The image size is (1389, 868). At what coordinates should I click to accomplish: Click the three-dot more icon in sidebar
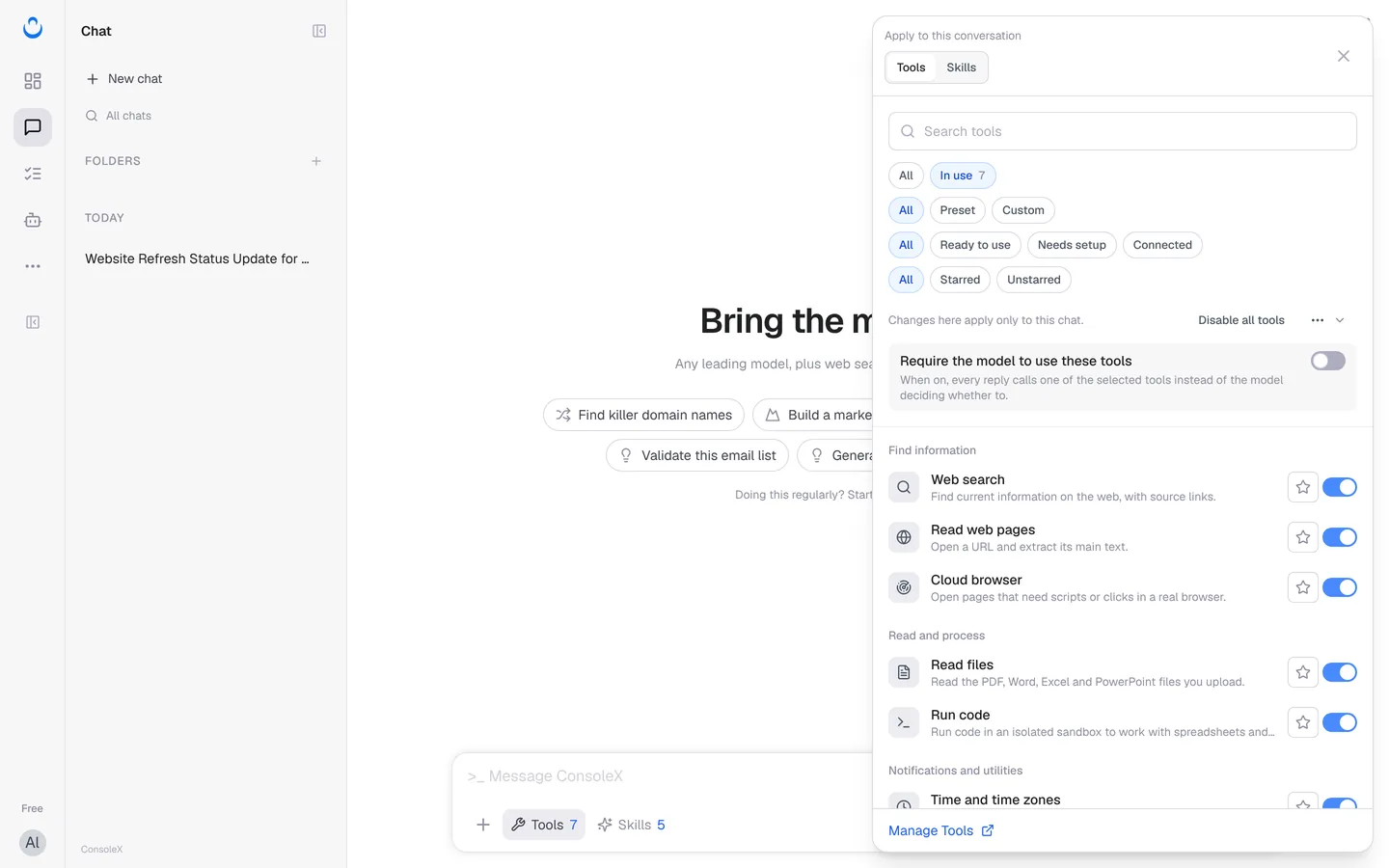33,266
